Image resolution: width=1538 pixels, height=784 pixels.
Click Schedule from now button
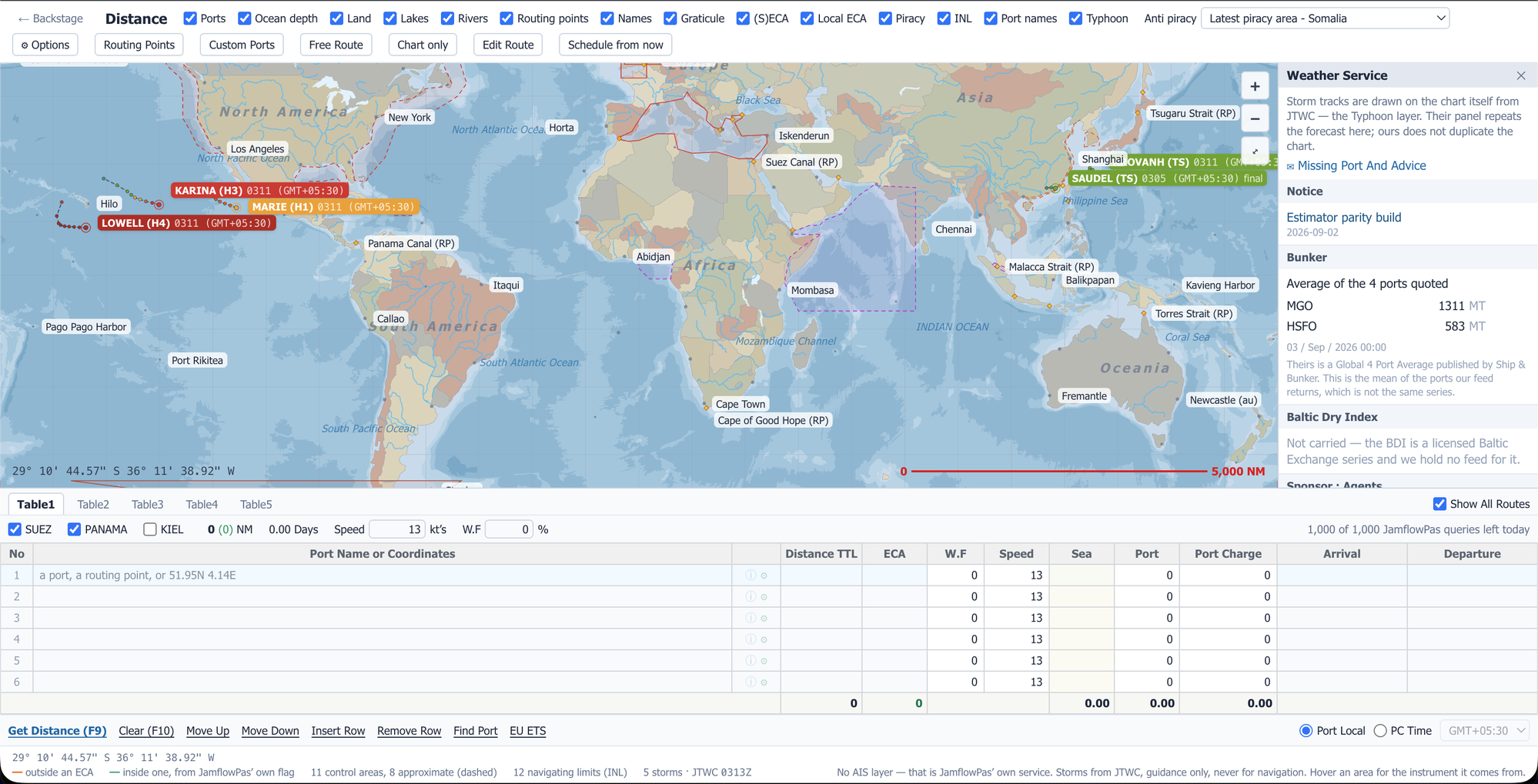(616, 45)
